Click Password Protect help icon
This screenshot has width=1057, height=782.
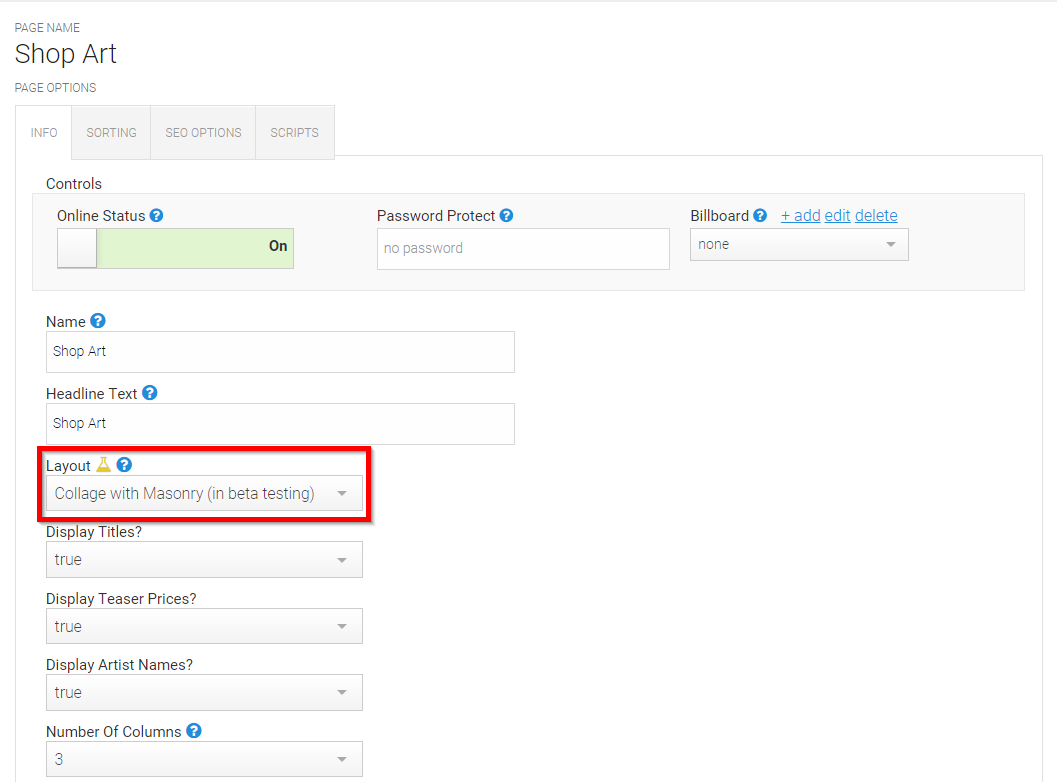click(506, 216)
